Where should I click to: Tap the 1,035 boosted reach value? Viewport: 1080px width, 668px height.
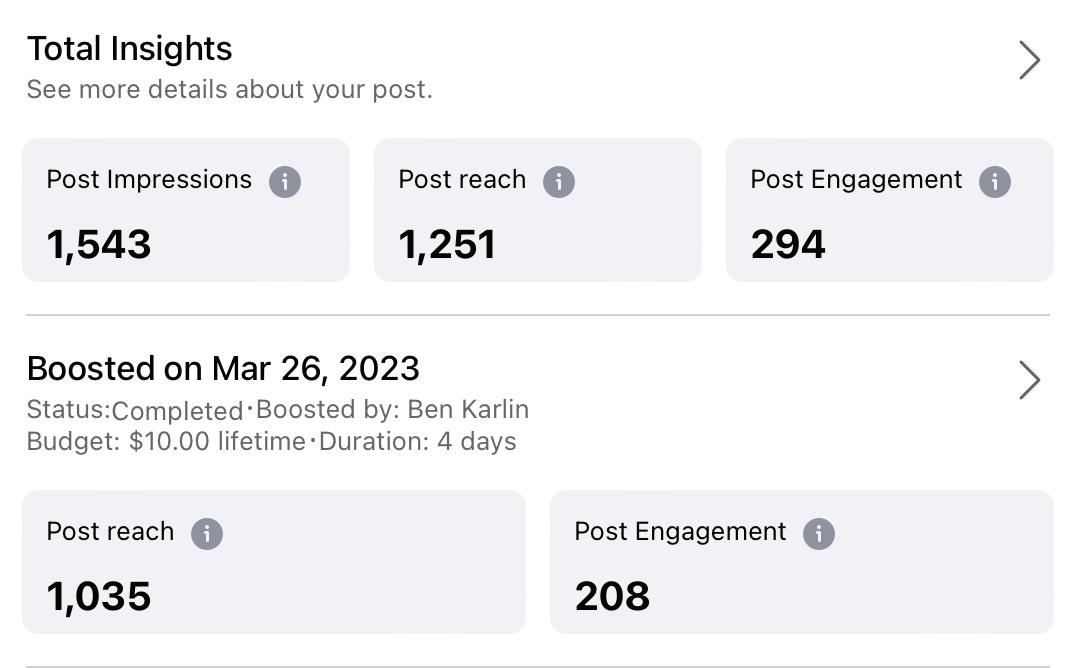pos(99,597)
